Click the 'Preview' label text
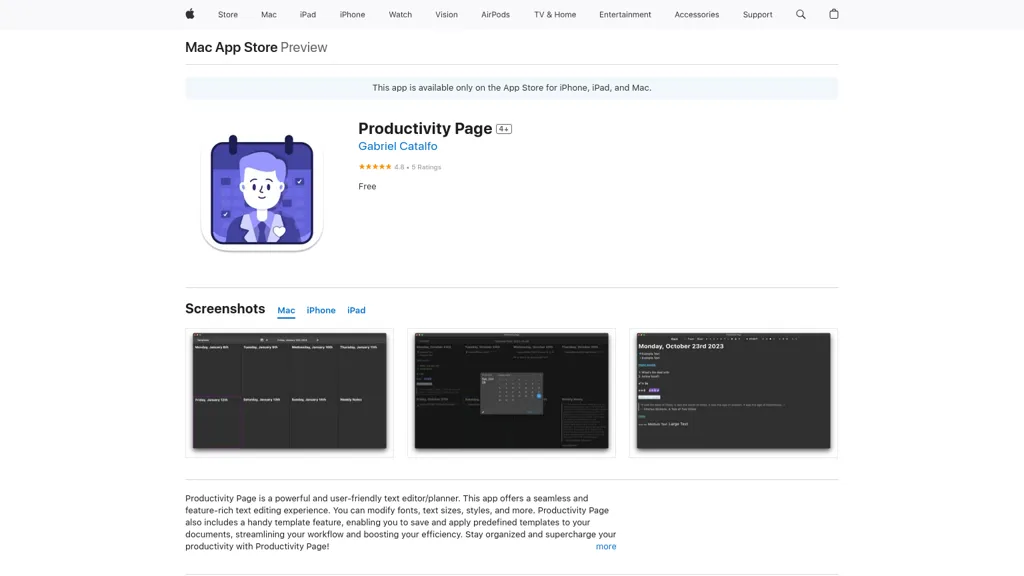Viewport: 1024px width, 576px height. coord(304,47)
